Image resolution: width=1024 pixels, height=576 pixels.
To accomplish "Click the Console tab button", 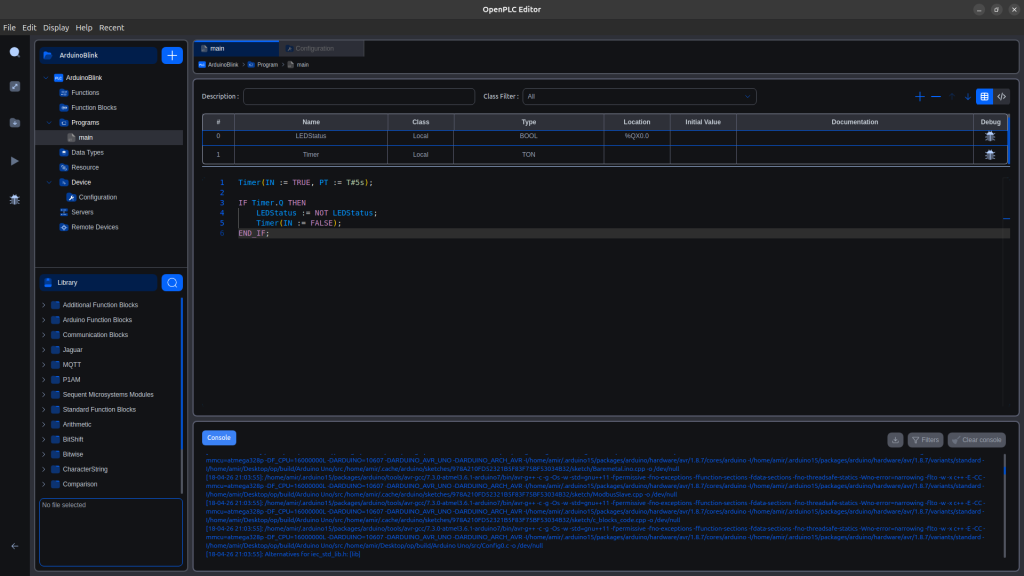I will click(x=219, y=438).
